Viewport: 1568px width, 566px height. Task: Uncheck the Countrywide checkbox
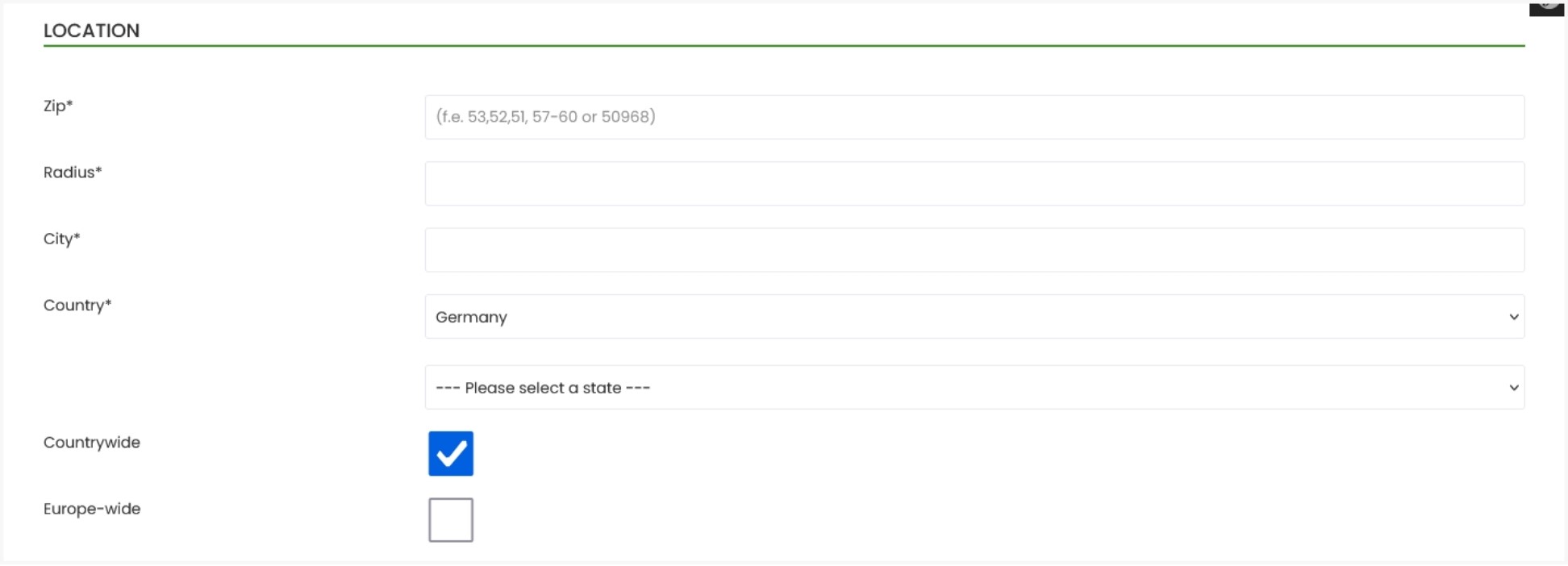pyautogui.click(x=451, y=454)
